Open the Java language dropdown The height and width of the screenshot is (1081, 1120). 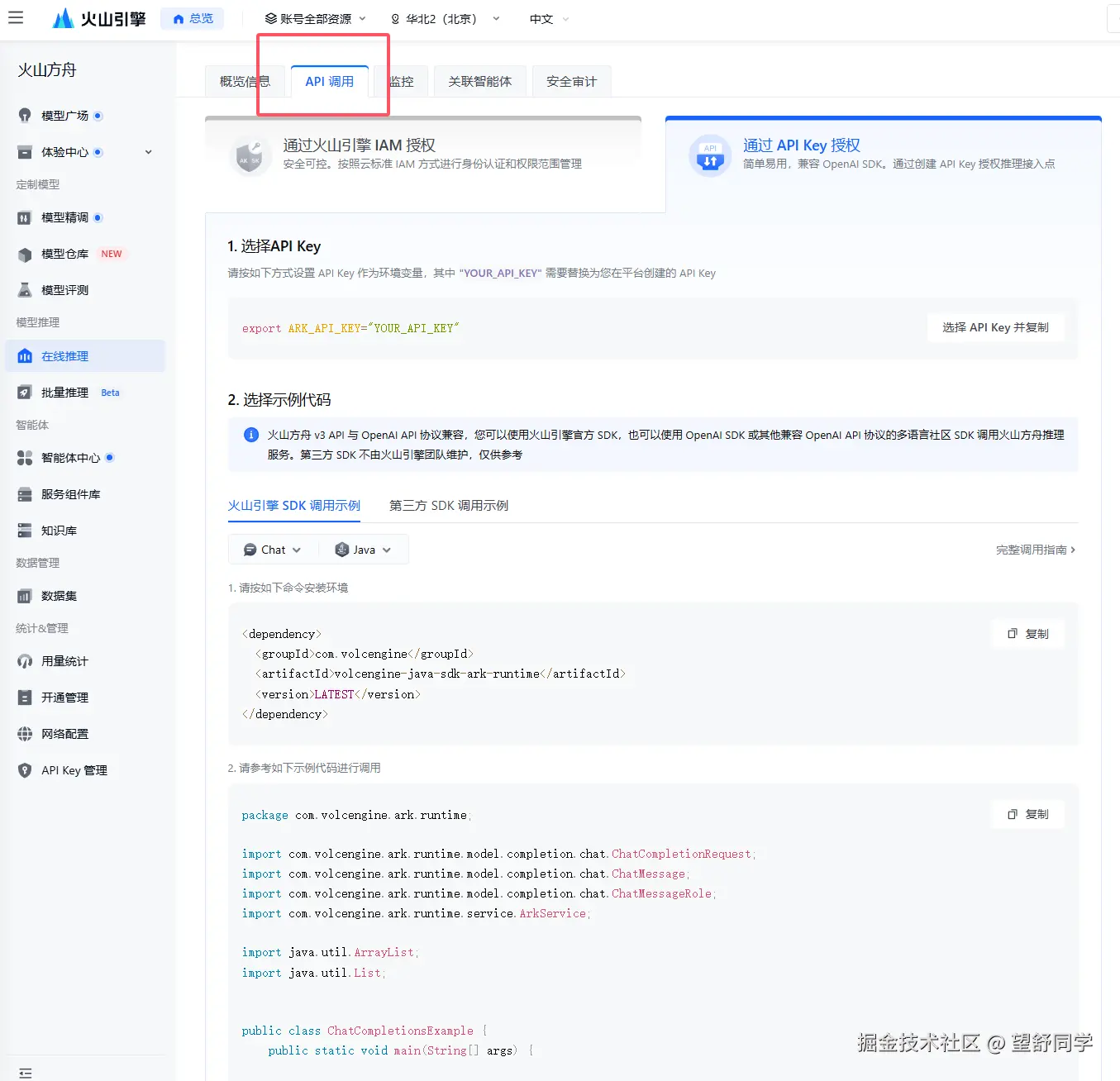pyautogui.click(x=363, y=550)
